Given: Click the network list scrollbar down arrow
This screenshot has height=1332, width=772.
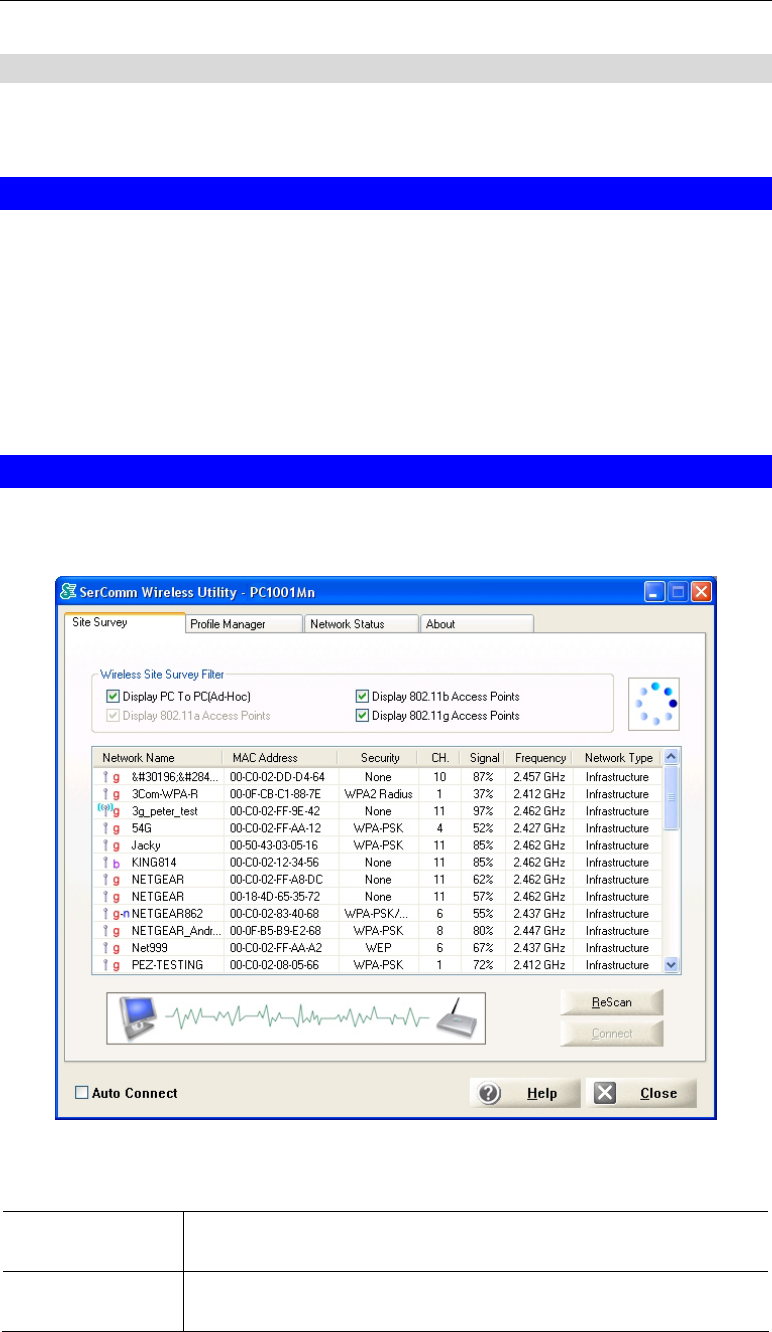Looking at the screenshot, I should coord(672,965).
